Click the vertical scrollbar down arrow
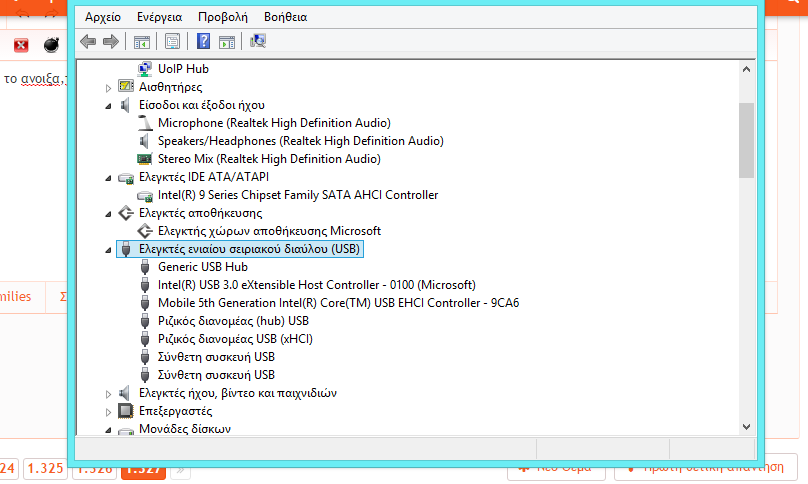Image resolution: width=808 pixels, height=484 pixels. (746, 426)
